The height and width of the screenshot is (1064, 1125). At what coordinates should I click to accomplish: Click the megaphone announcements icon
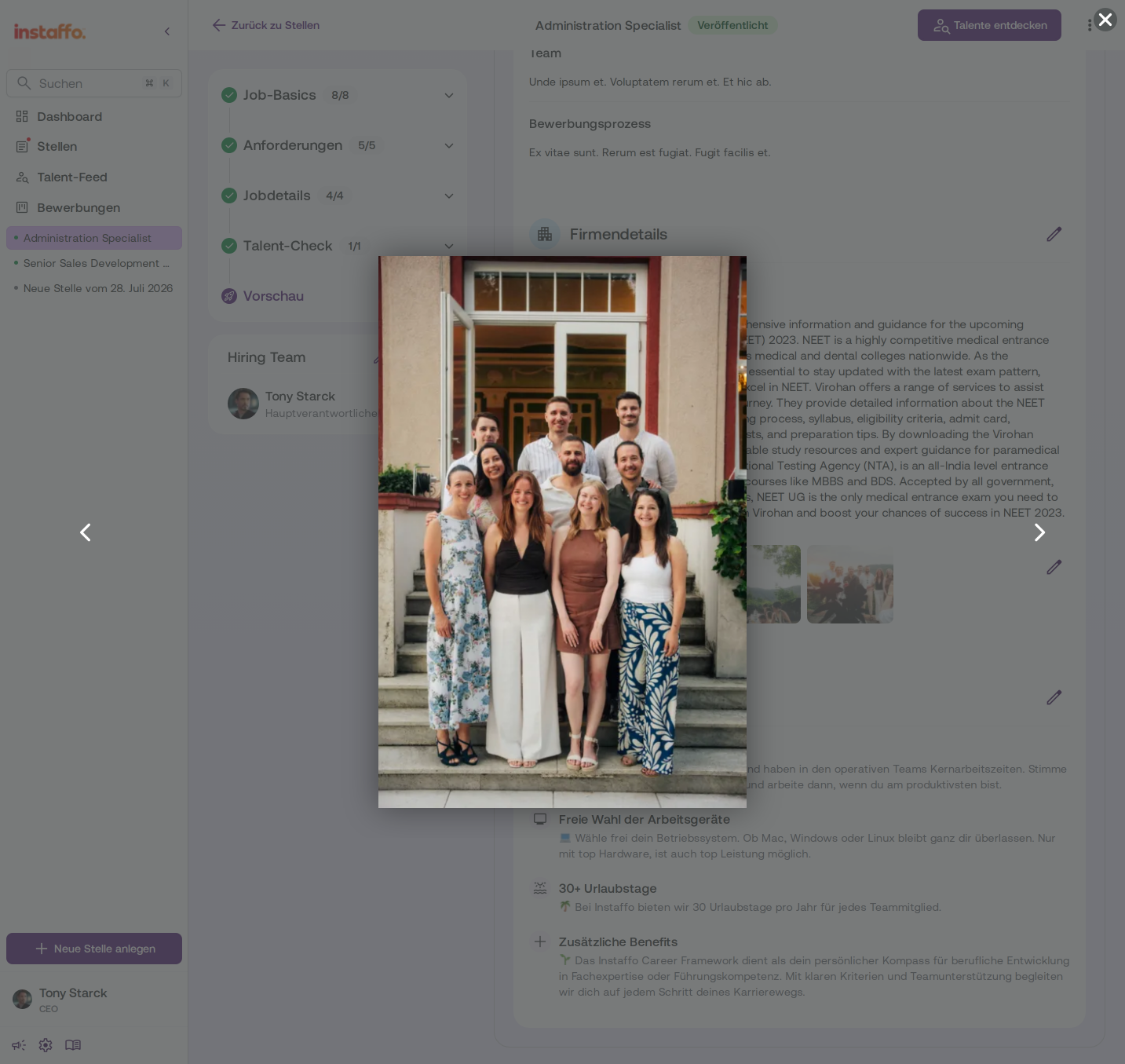click(19, 1045)
